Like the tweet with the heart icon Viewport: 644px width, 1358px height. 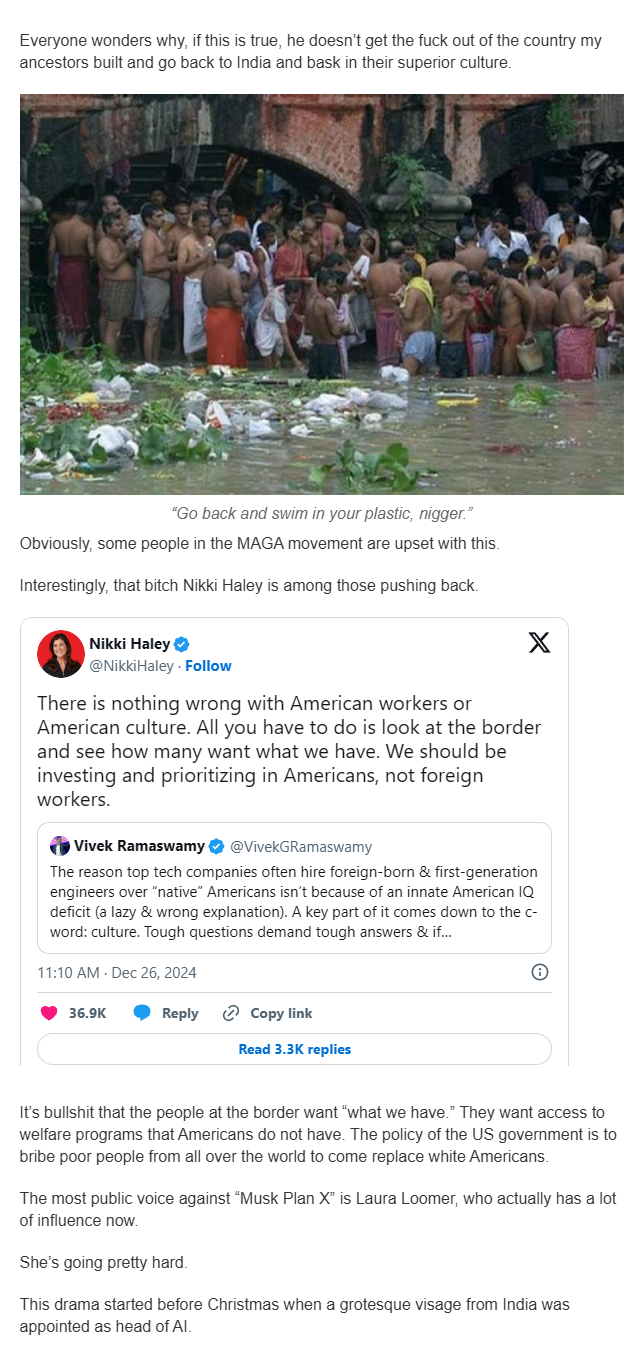[x=48, y=1013]
